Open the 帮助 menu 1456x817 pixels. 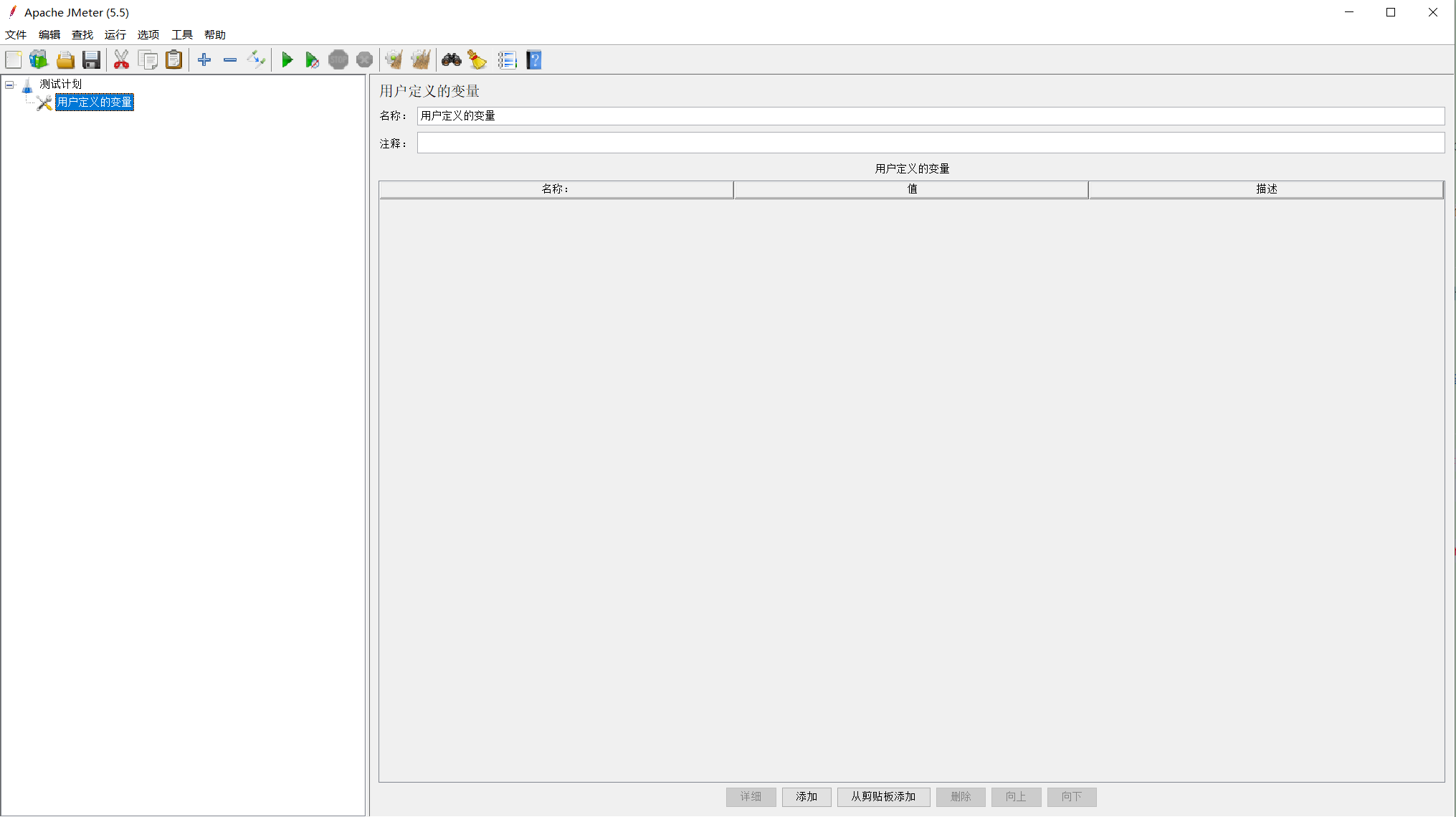(215, 35)
